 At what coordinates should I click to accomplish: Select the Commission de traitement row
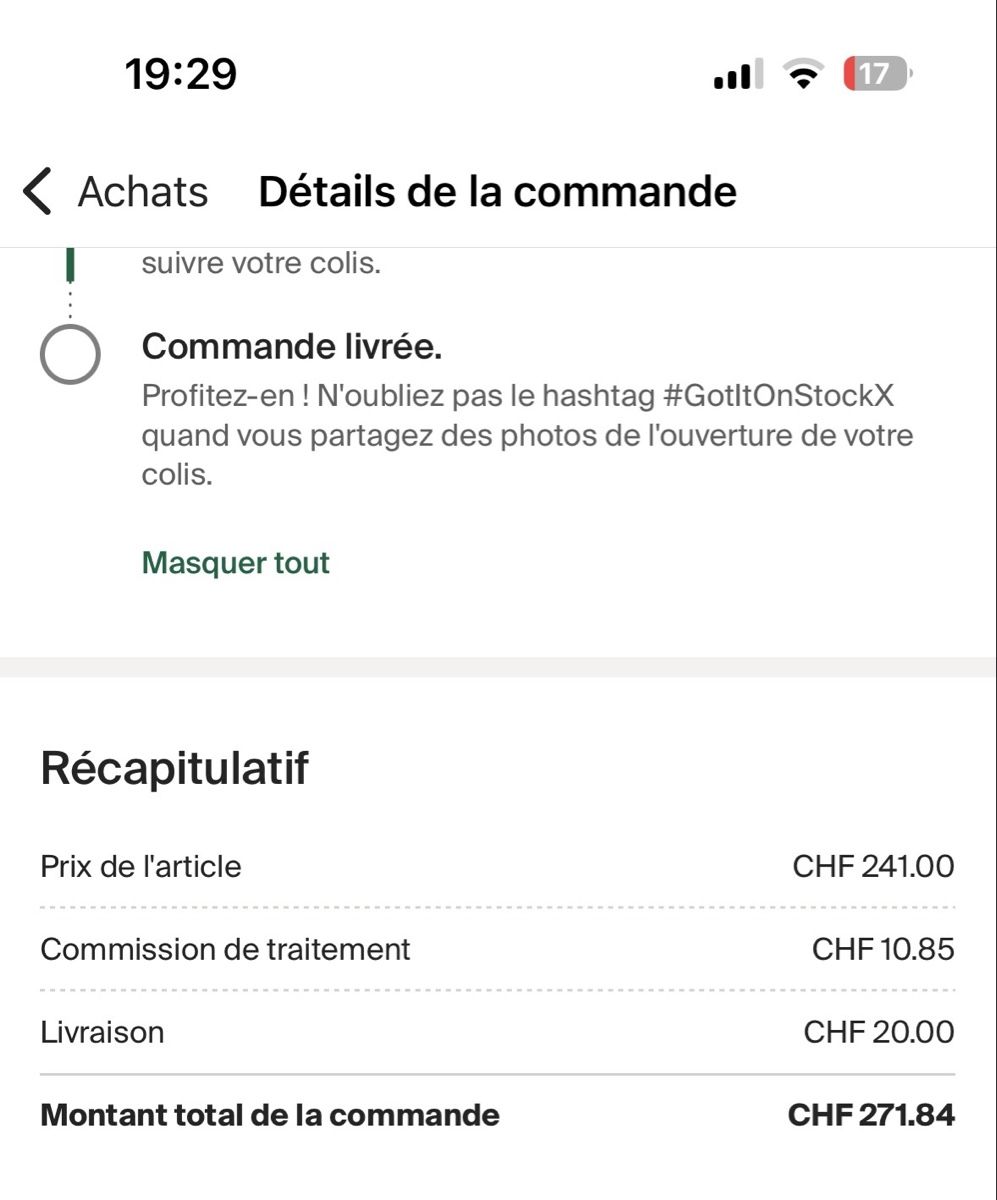[x=497, y=949]
